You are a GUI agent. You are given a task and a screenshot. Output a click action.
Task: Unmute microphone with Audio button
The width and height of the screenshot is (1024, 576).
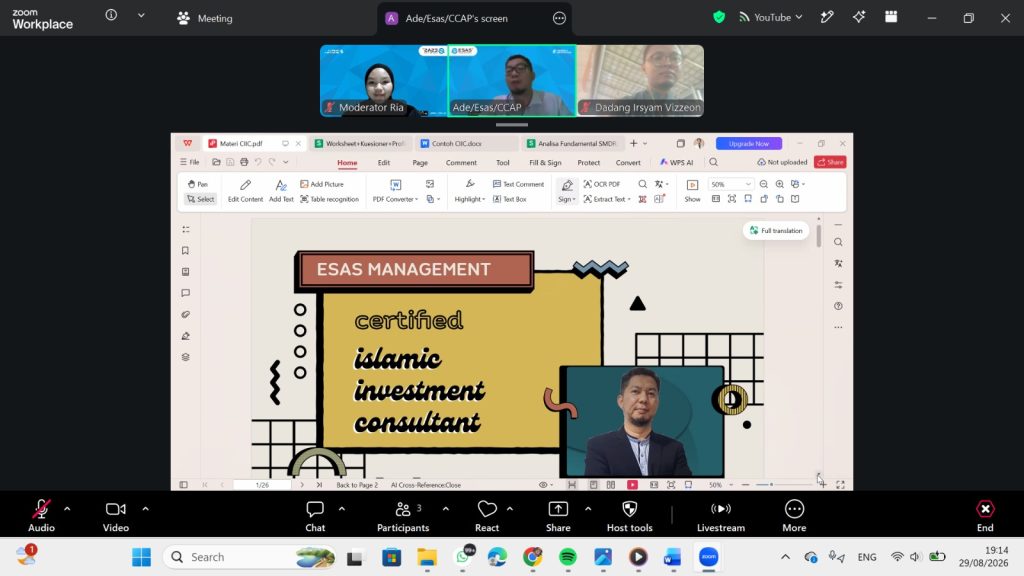[41, 515]
